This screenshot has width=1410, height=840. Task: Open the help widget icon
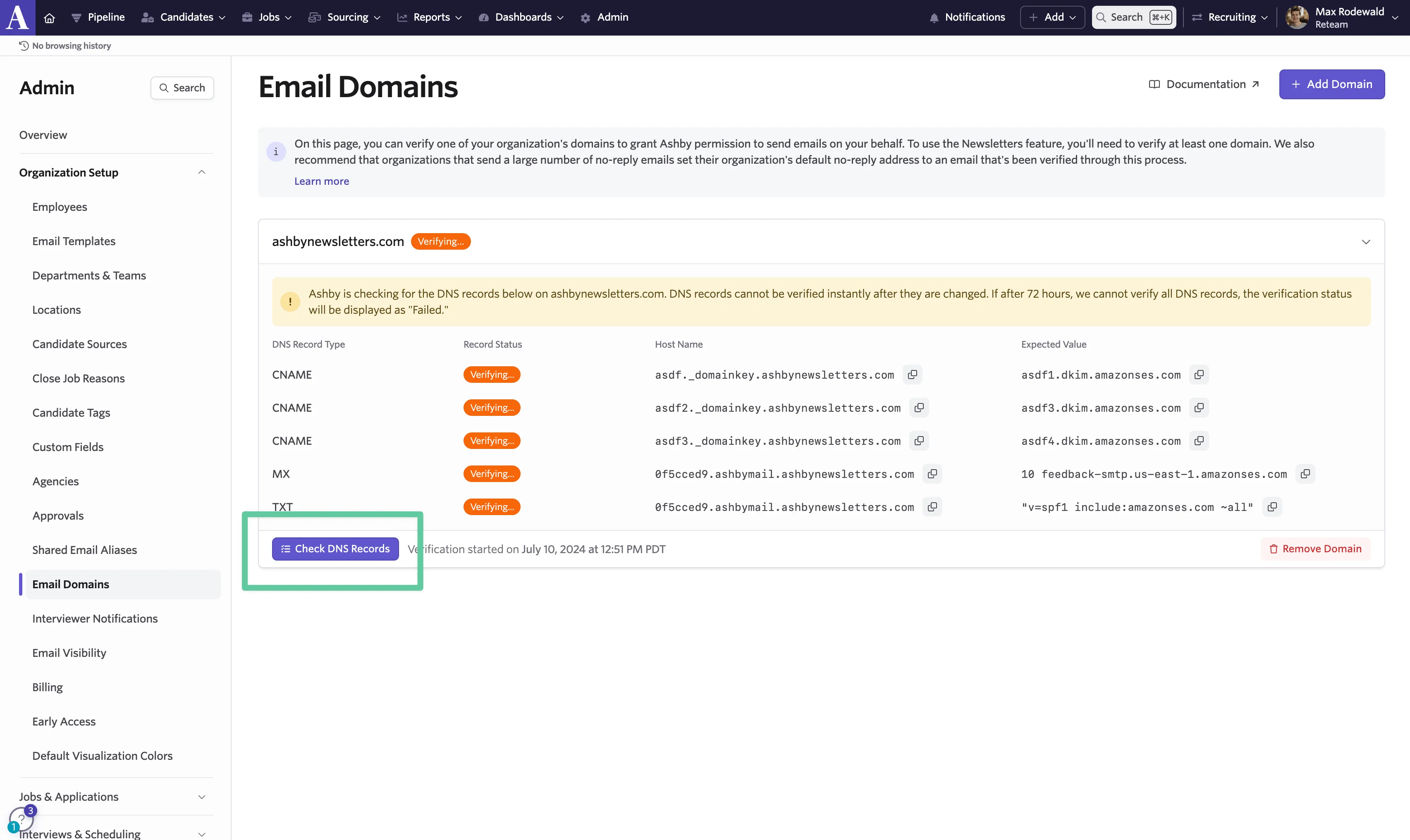click(22, 819)
